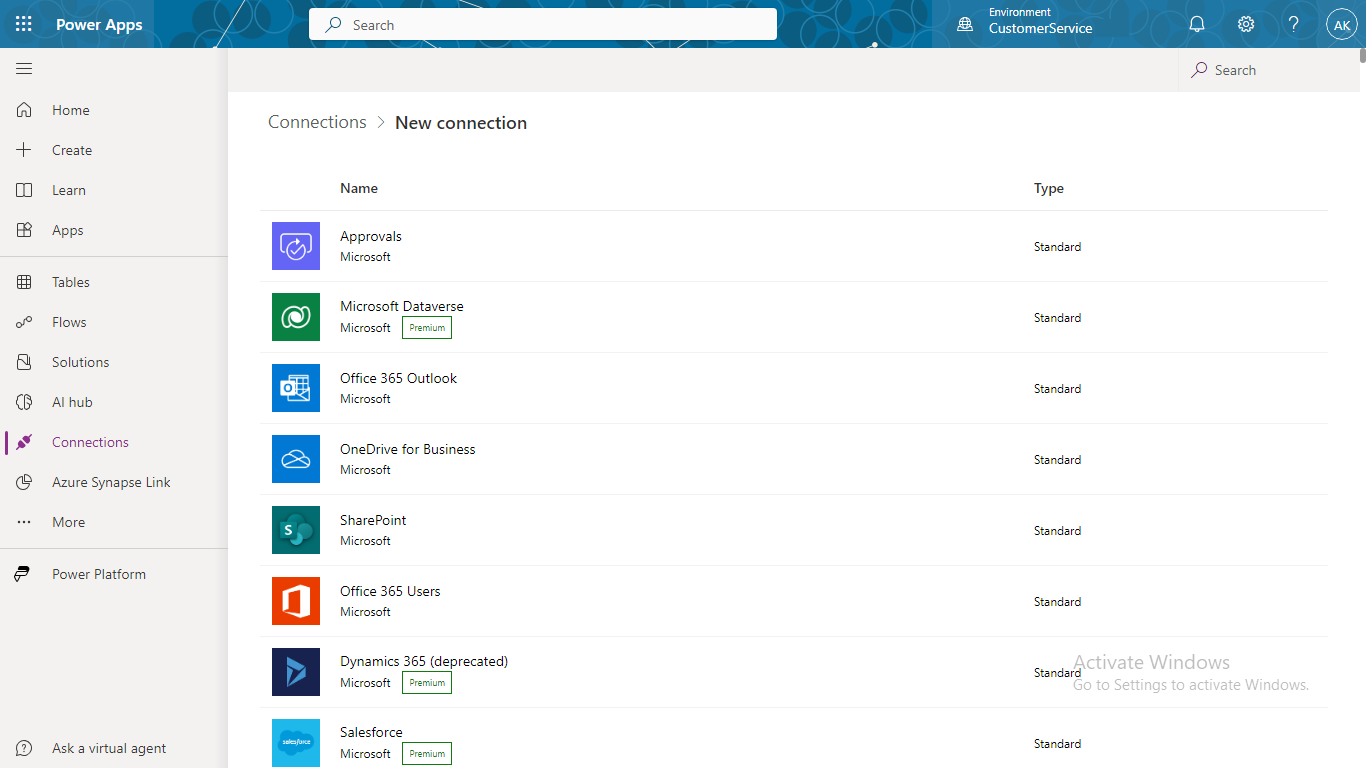Screen dimensions: 1366x768
Task: Click the Office 365 Users connector icon
Action: point(295,601)
